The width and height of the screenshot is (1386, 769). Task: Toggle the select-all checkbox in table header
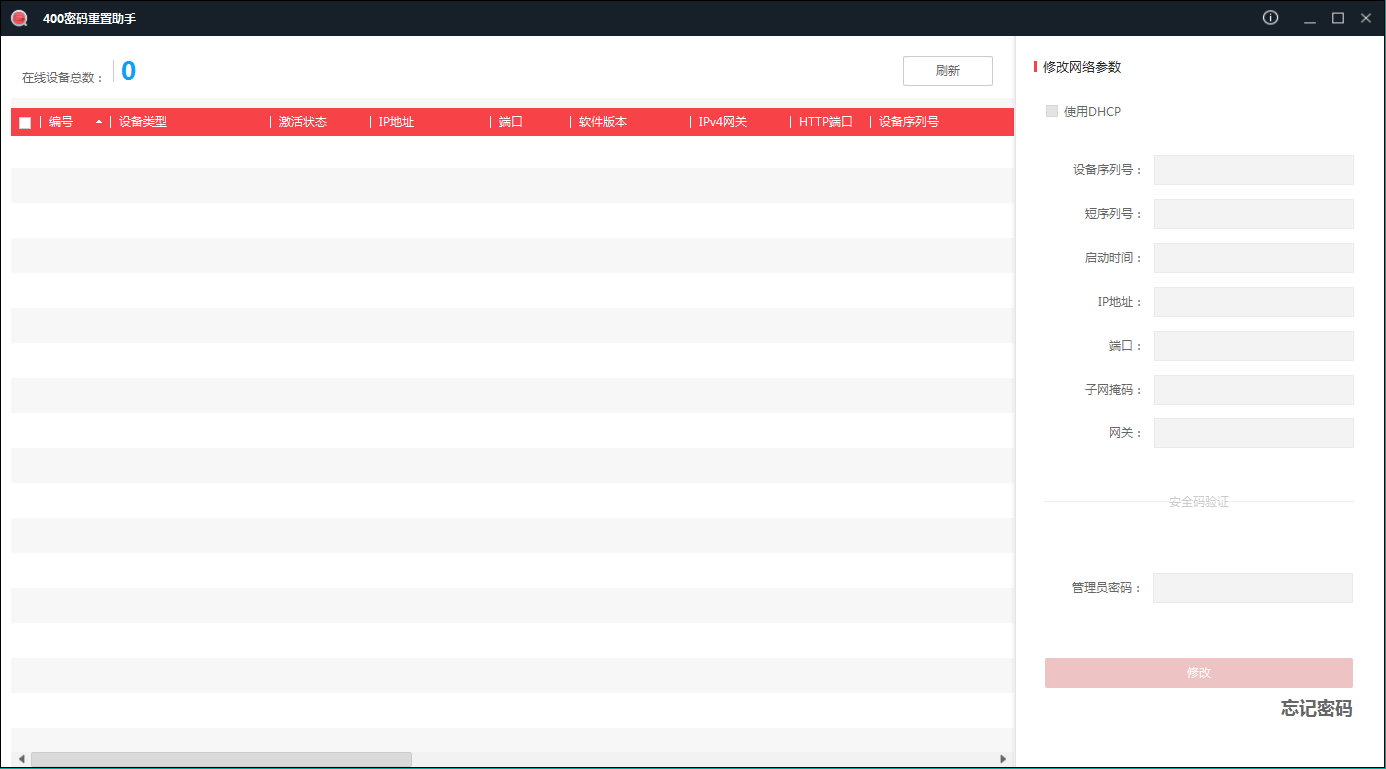coord(25,123)
